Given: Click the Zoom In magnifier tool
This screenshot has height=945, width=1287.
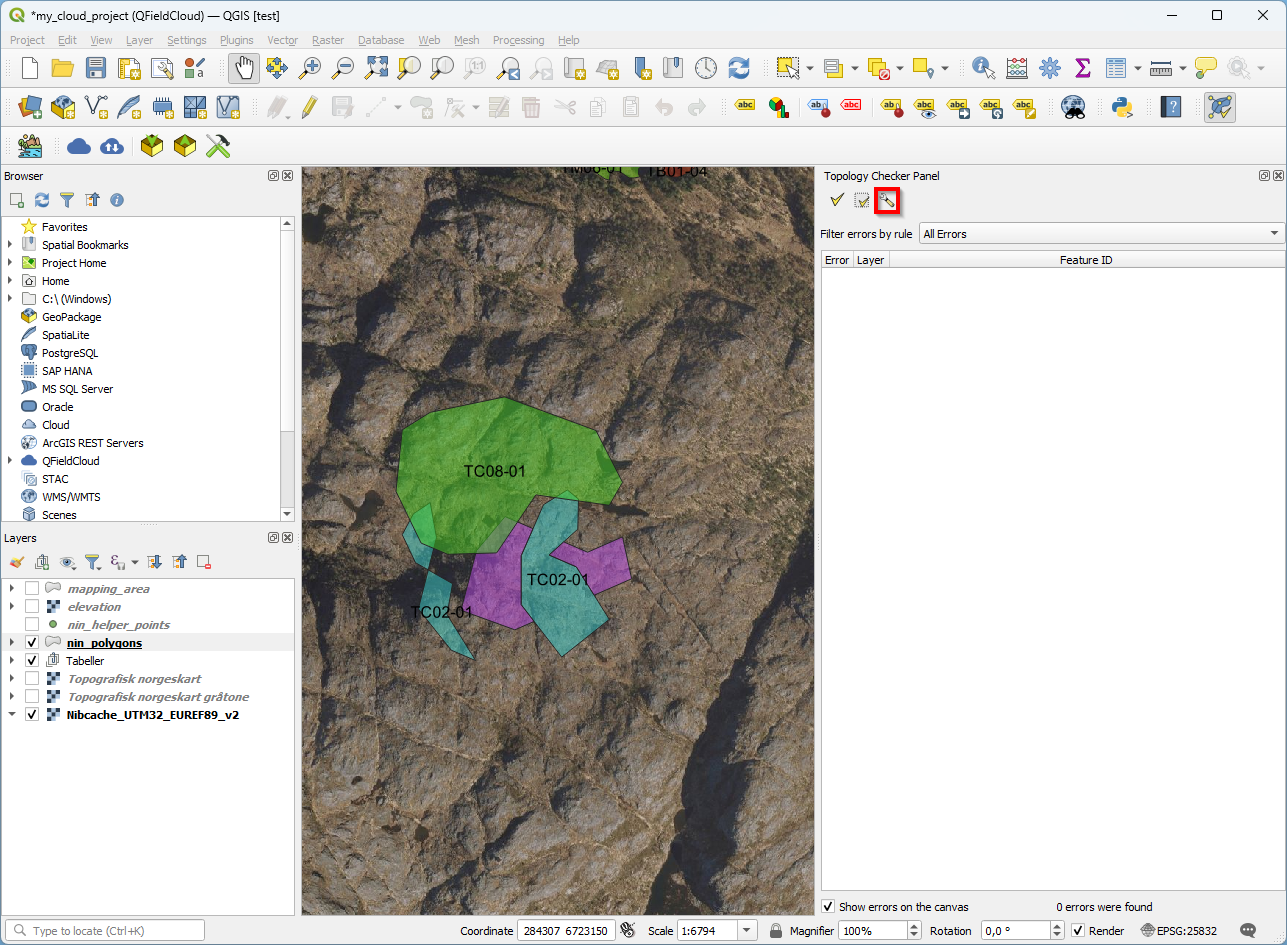Looking at the screenshot, I should (x=311, y=68).
